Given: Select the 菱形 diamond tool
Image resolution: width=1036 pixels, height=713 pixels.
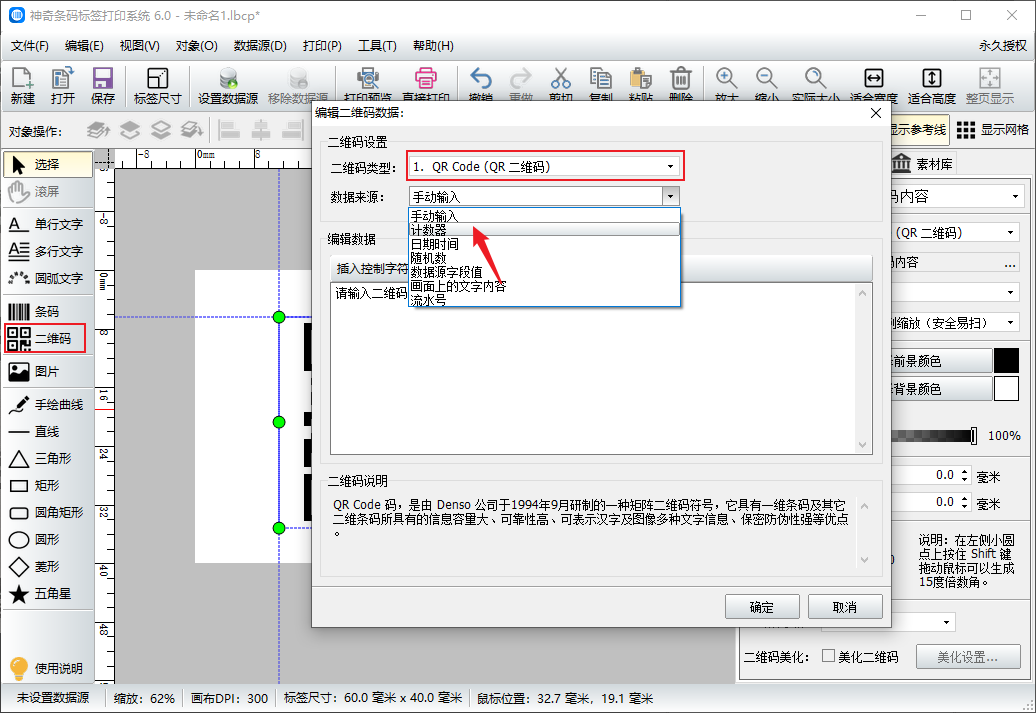Looking at the screenshot, I should point(48,567).
